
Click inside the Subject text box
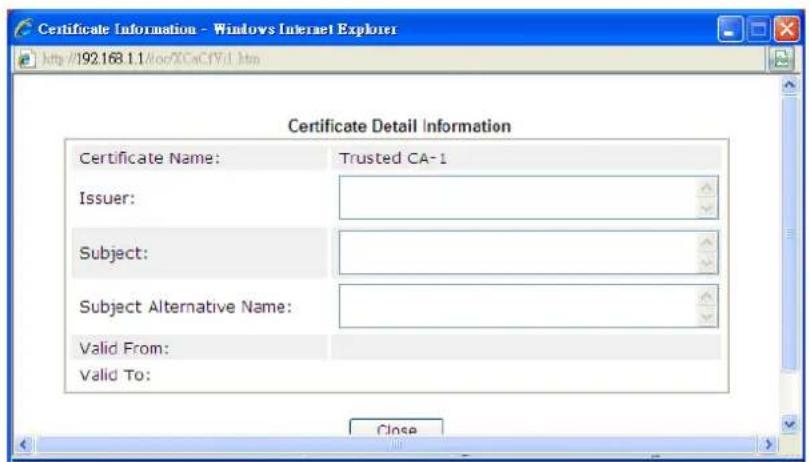coord(518,252)
